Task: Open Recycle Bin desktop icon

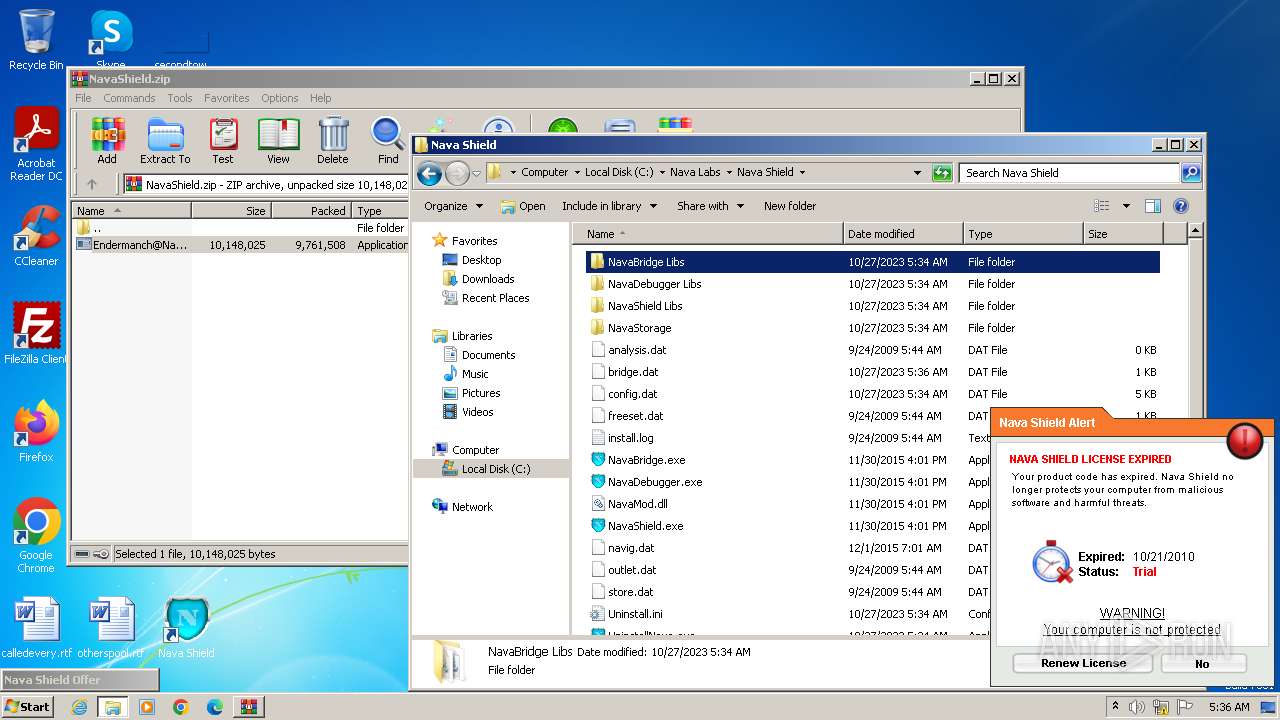Action: 36,40
